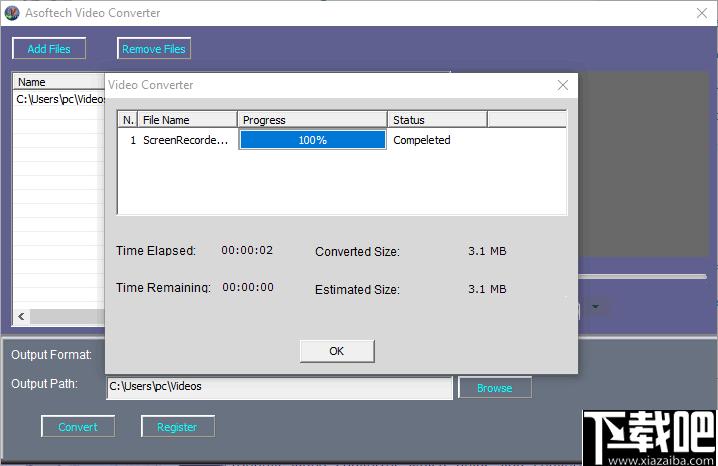Screen dimensions: 718x466
Task: Click the Estimated Size value 3.1 MB
Action: point(487,289)
